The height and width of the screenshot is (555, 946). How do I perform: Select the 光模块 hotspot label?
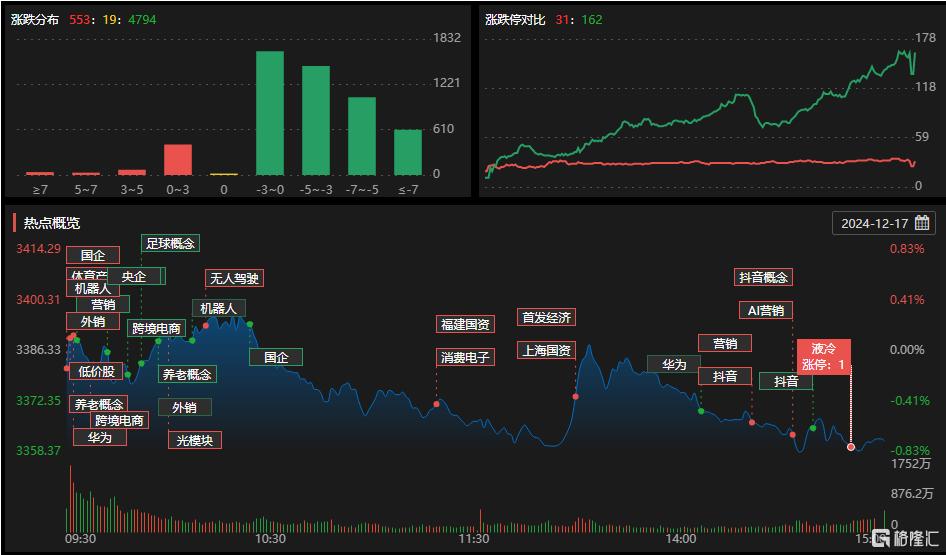[195, 440]
